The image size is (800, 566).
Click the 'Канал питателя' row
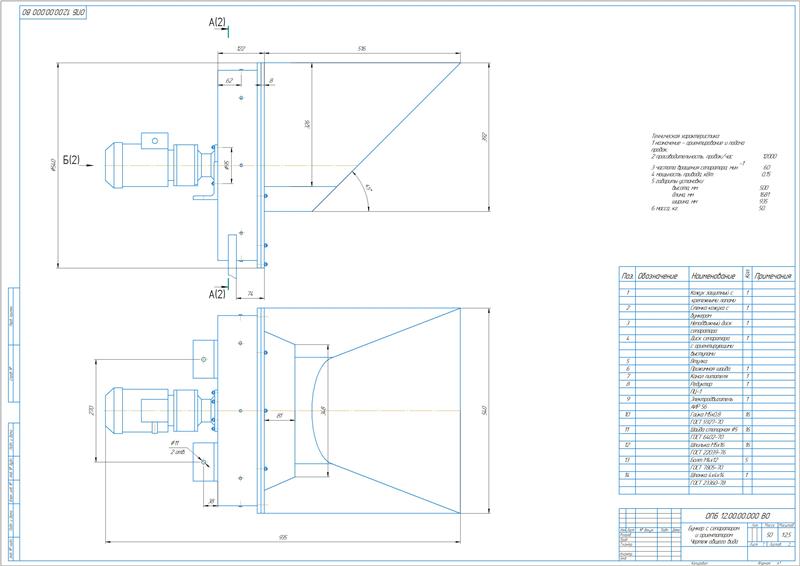(709, 376)
